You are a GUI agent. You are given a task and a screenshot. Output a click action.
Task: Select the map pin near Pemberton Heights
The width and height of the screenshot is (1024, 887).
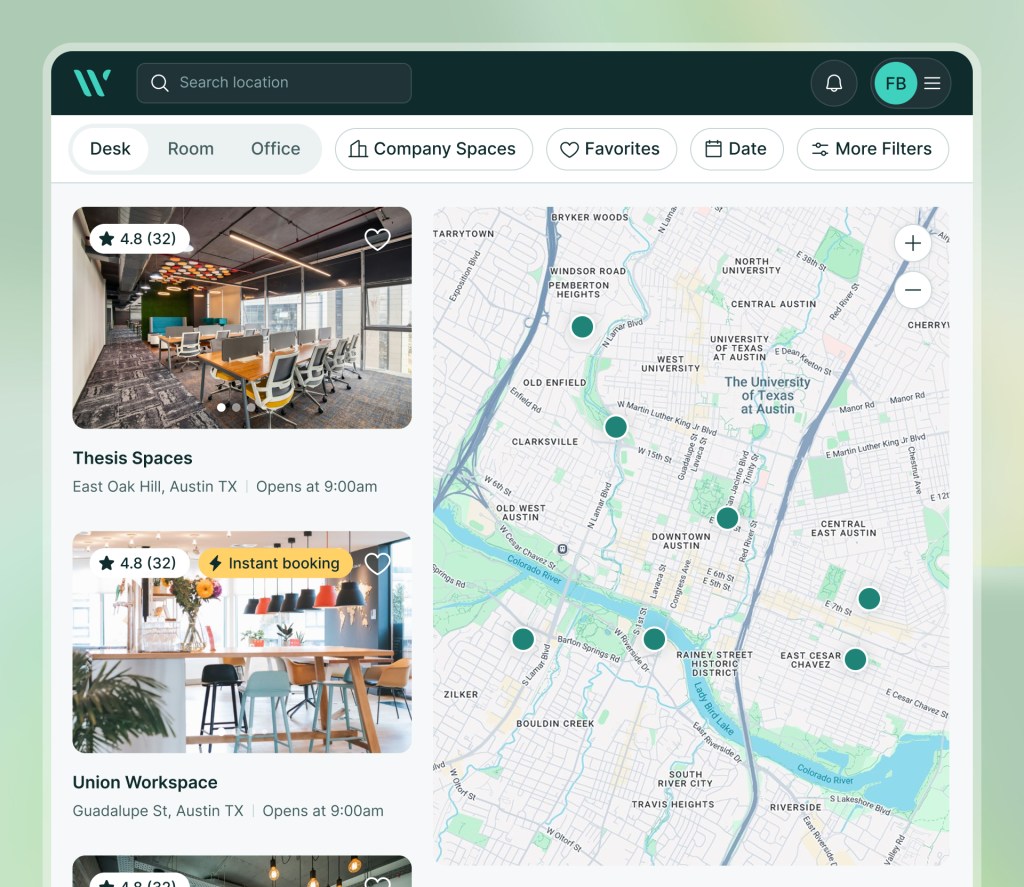582,327
